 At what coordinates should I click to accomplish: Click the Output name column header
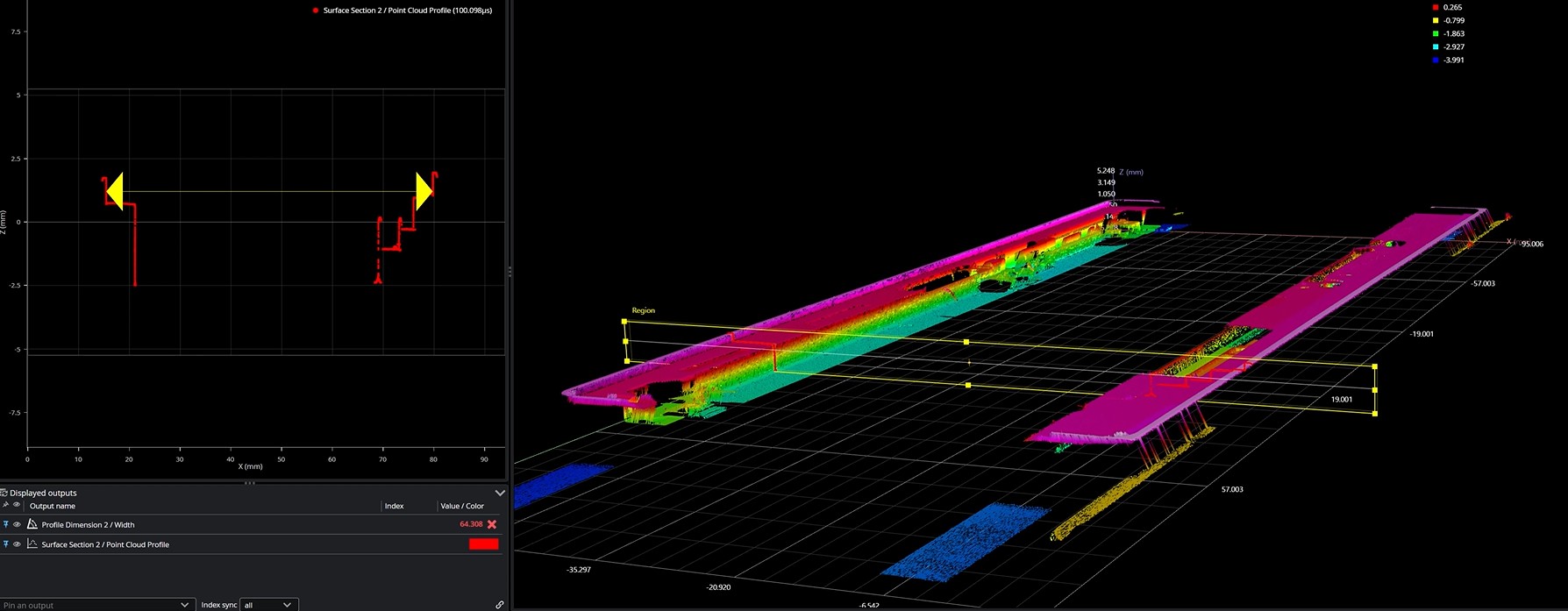pos(53,506)
